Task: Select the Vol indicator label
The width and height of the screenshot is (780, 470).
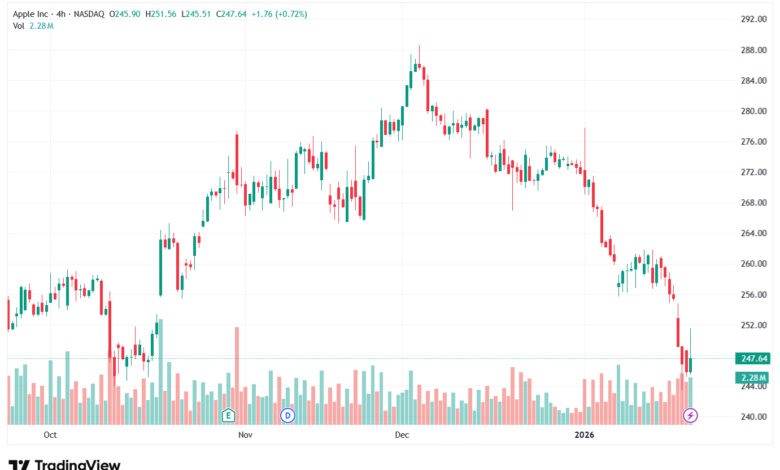Action: [18, 26]
